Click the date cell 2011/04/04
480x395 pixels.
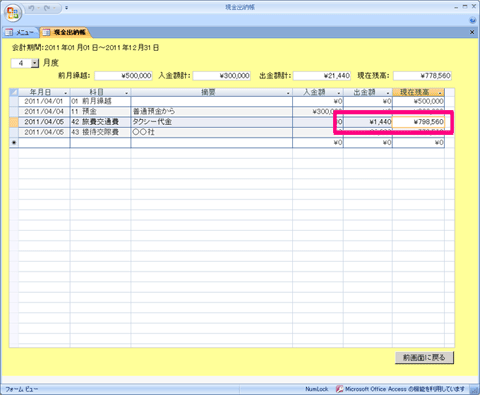point(44,111)
